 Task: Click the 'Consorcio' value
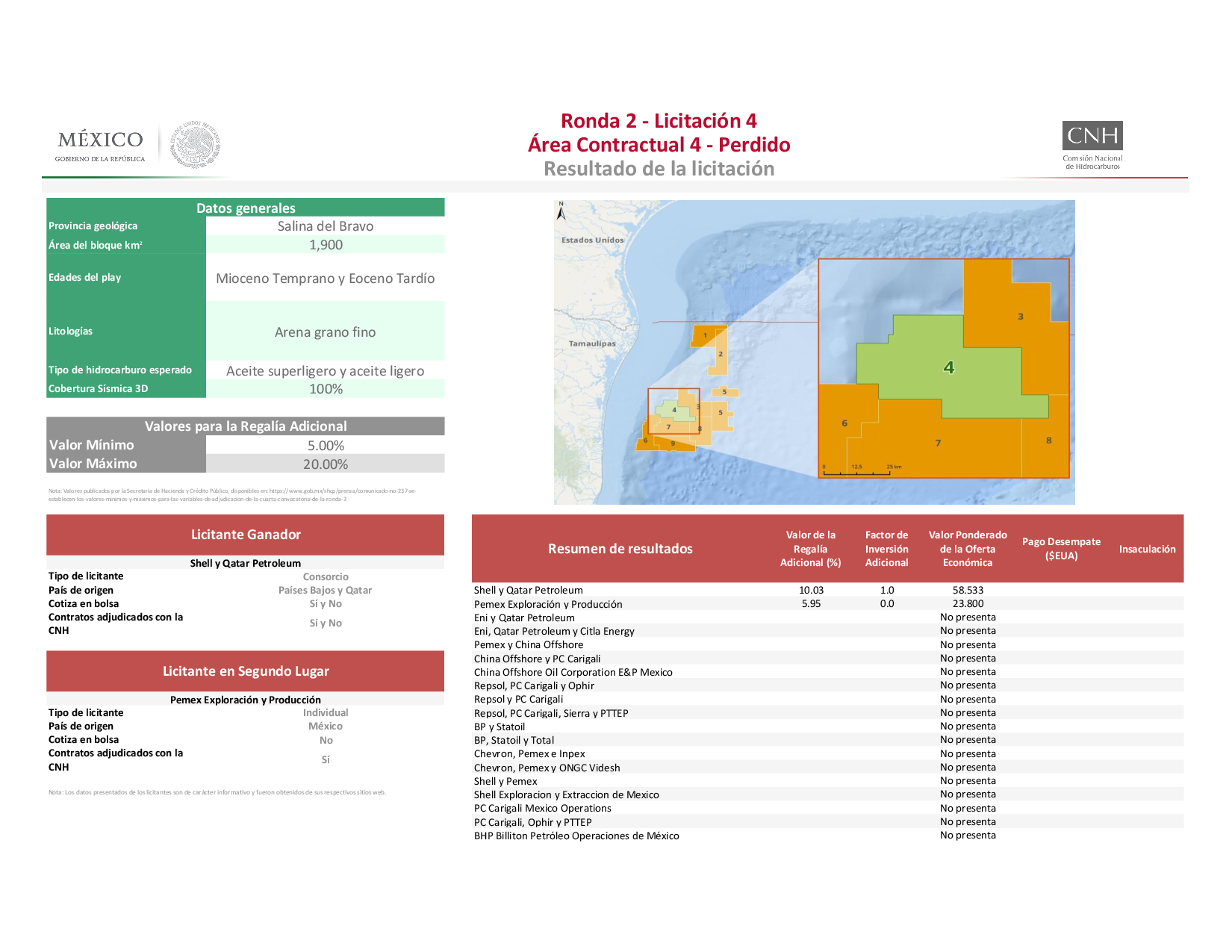coord(326,577)
